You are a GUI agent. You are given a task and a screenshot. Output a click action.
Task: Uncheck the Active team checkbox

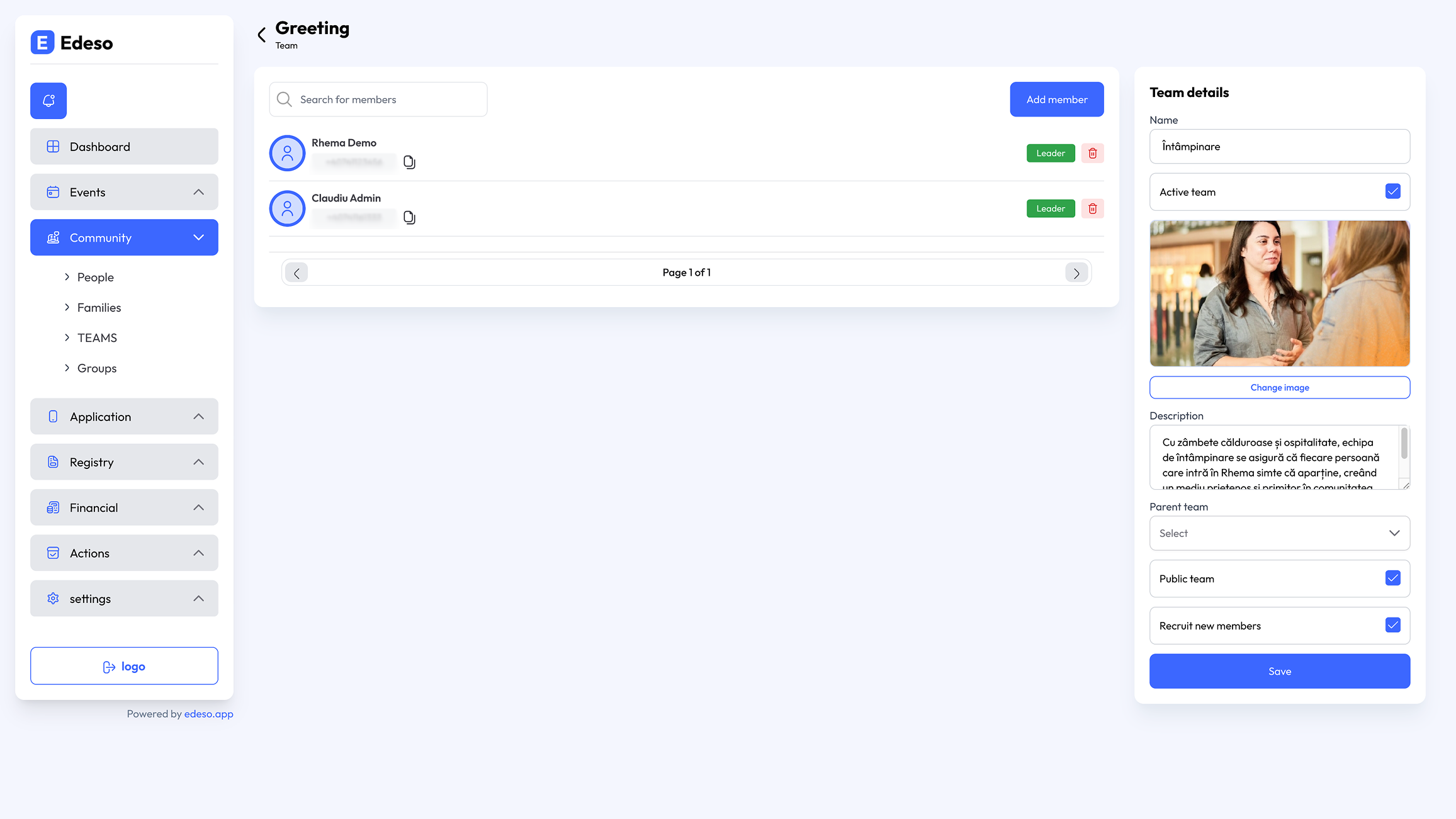(x=1392, y=191)
